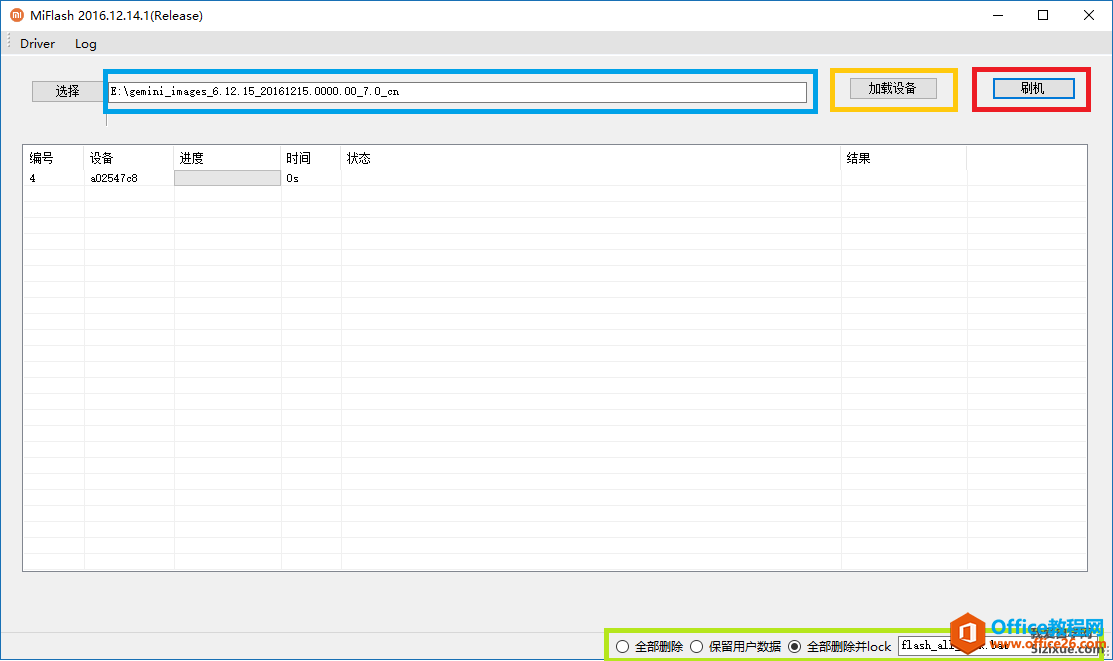Screen dimensions: 1113x661
Task: Click the 设备 column header
Action: pos(128,158)
